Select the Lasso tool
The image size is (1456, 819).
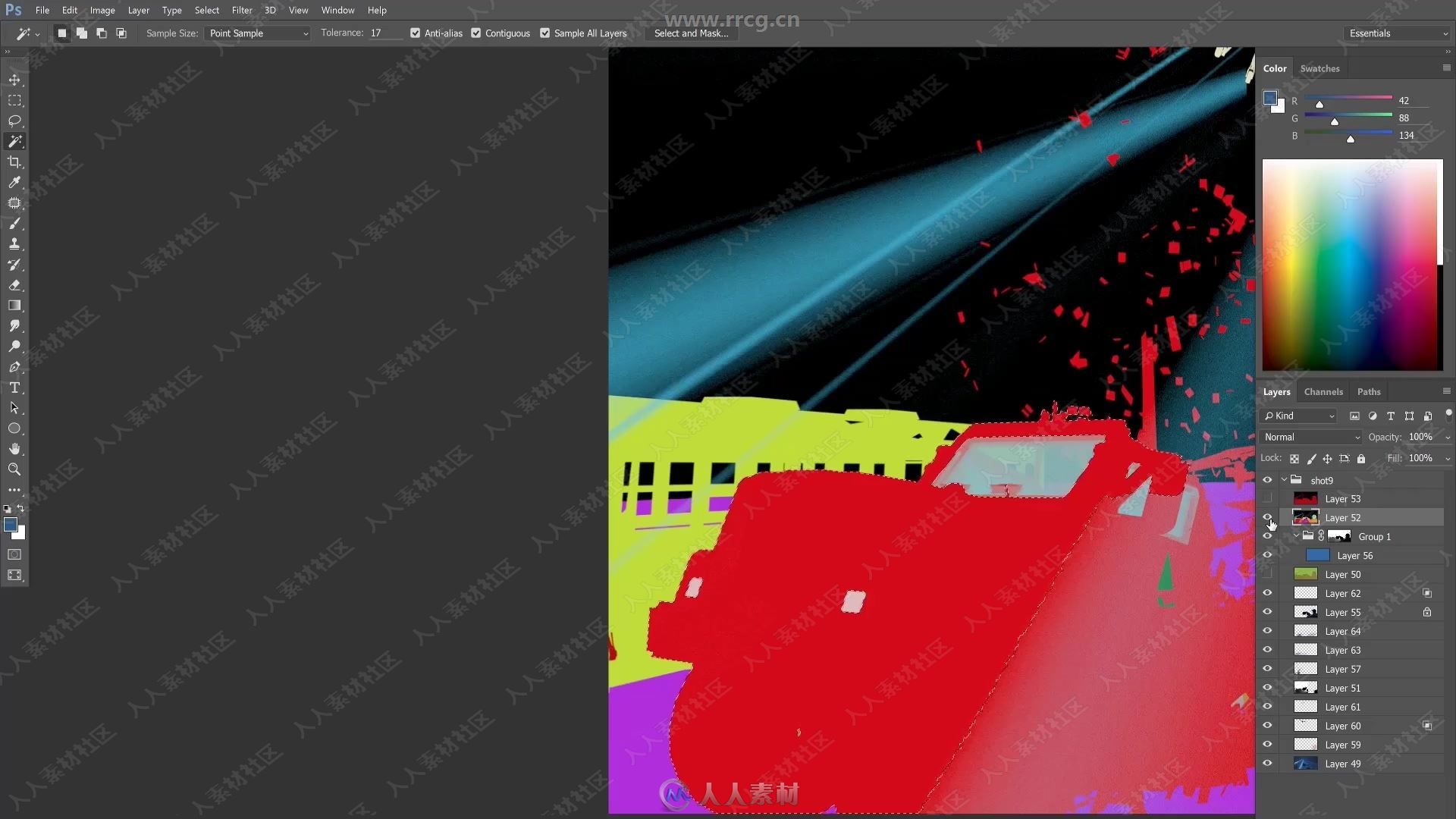(14, 120)
